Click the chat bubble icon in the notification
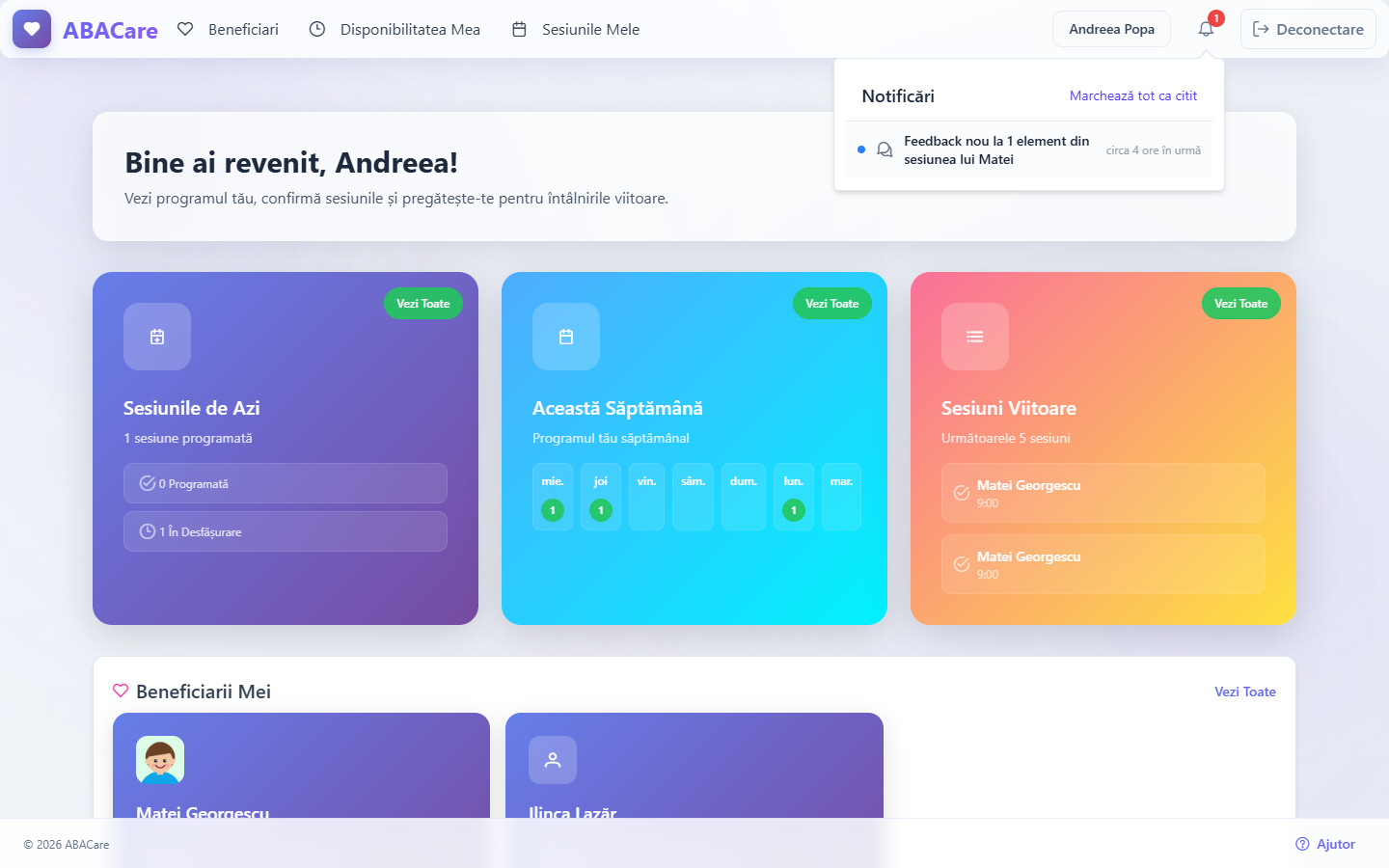Image resolution: width=1389 pixels, height=868 pixels. (x=885, y=149)
